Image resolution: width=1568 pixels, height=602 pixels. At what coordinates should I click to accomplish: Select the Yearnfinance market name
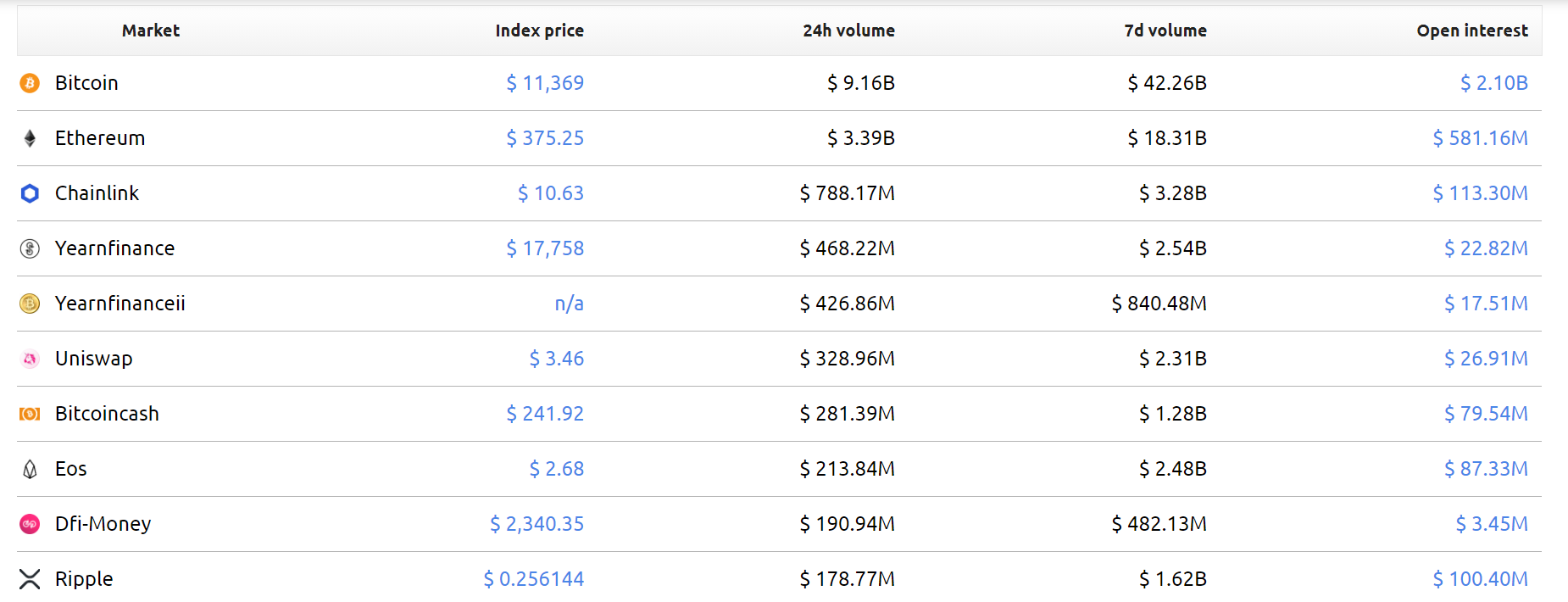pos(115,248)
